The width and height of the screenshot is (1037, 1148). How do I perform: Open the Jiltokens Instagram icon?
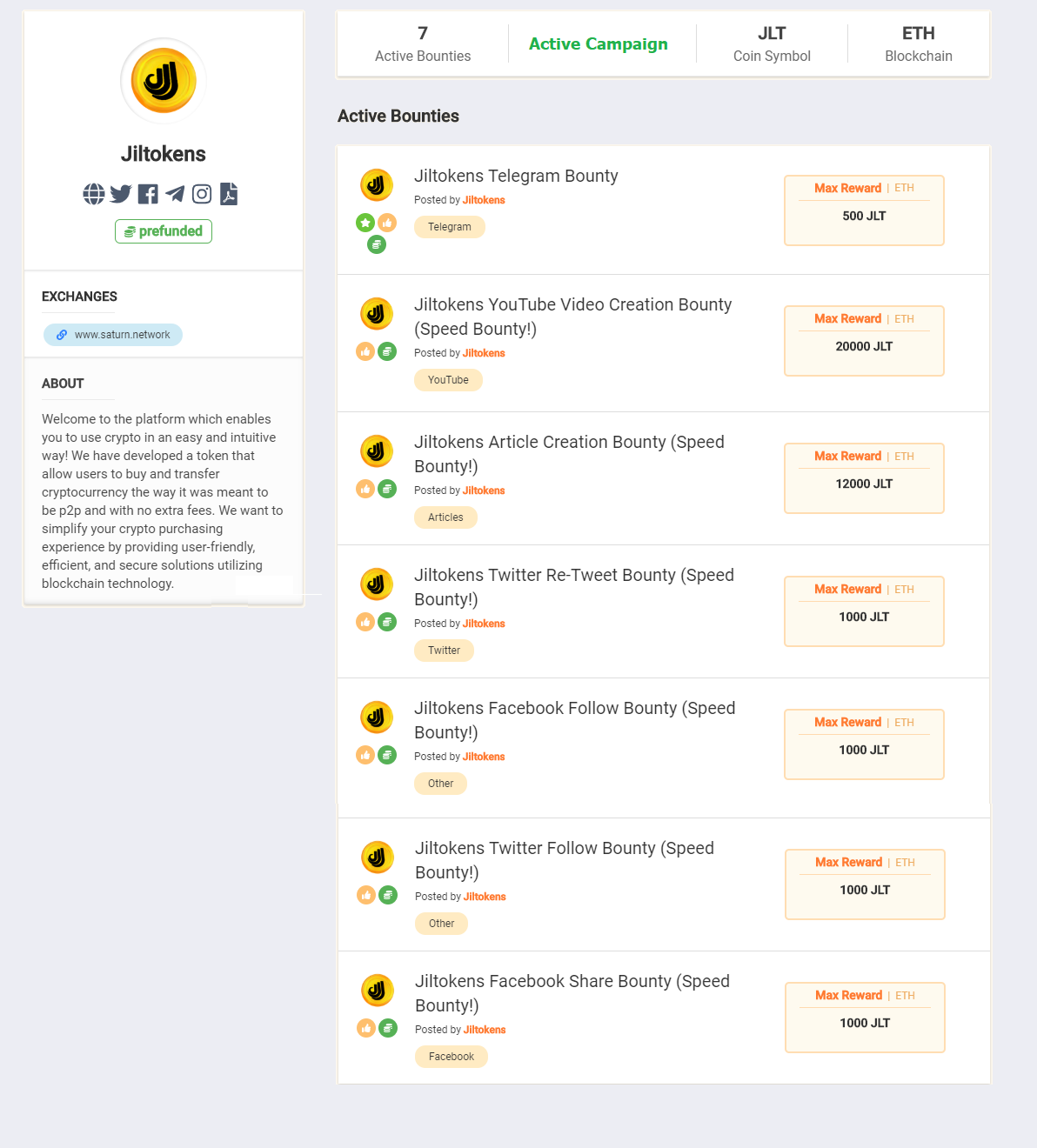(202, 194)
